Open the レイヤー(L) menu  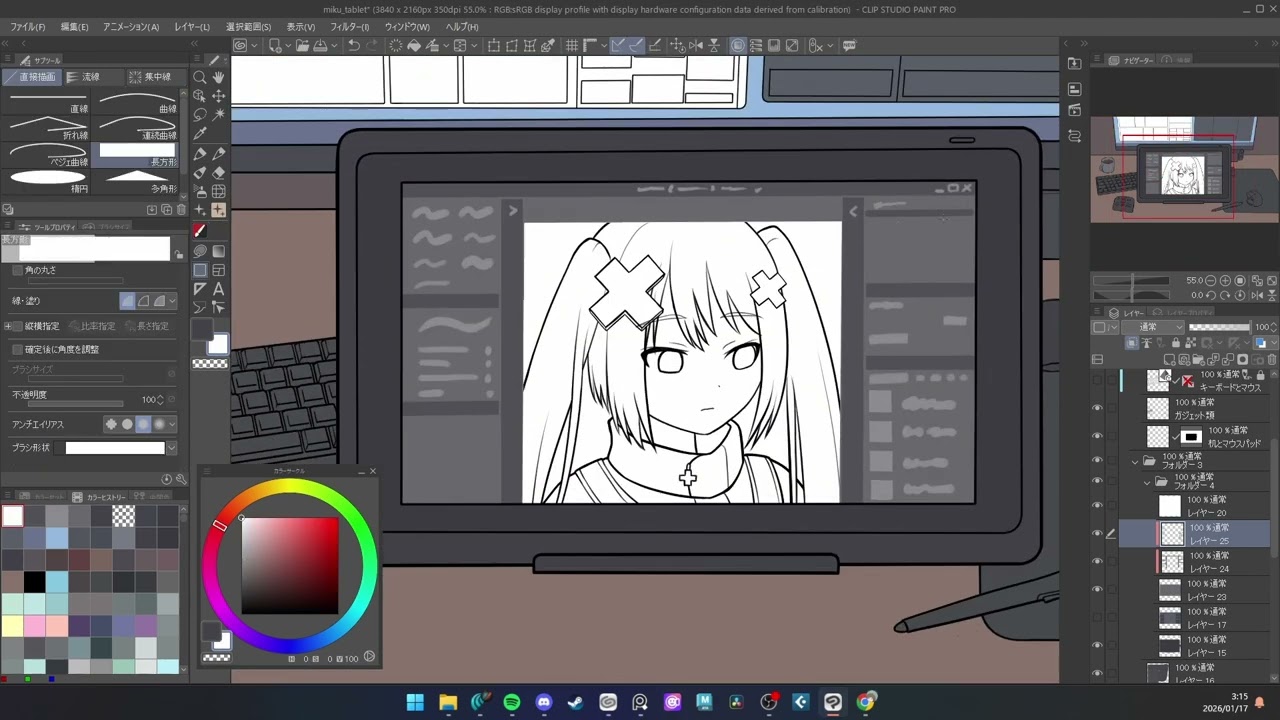pyautogui.click(x=192, y=27)
